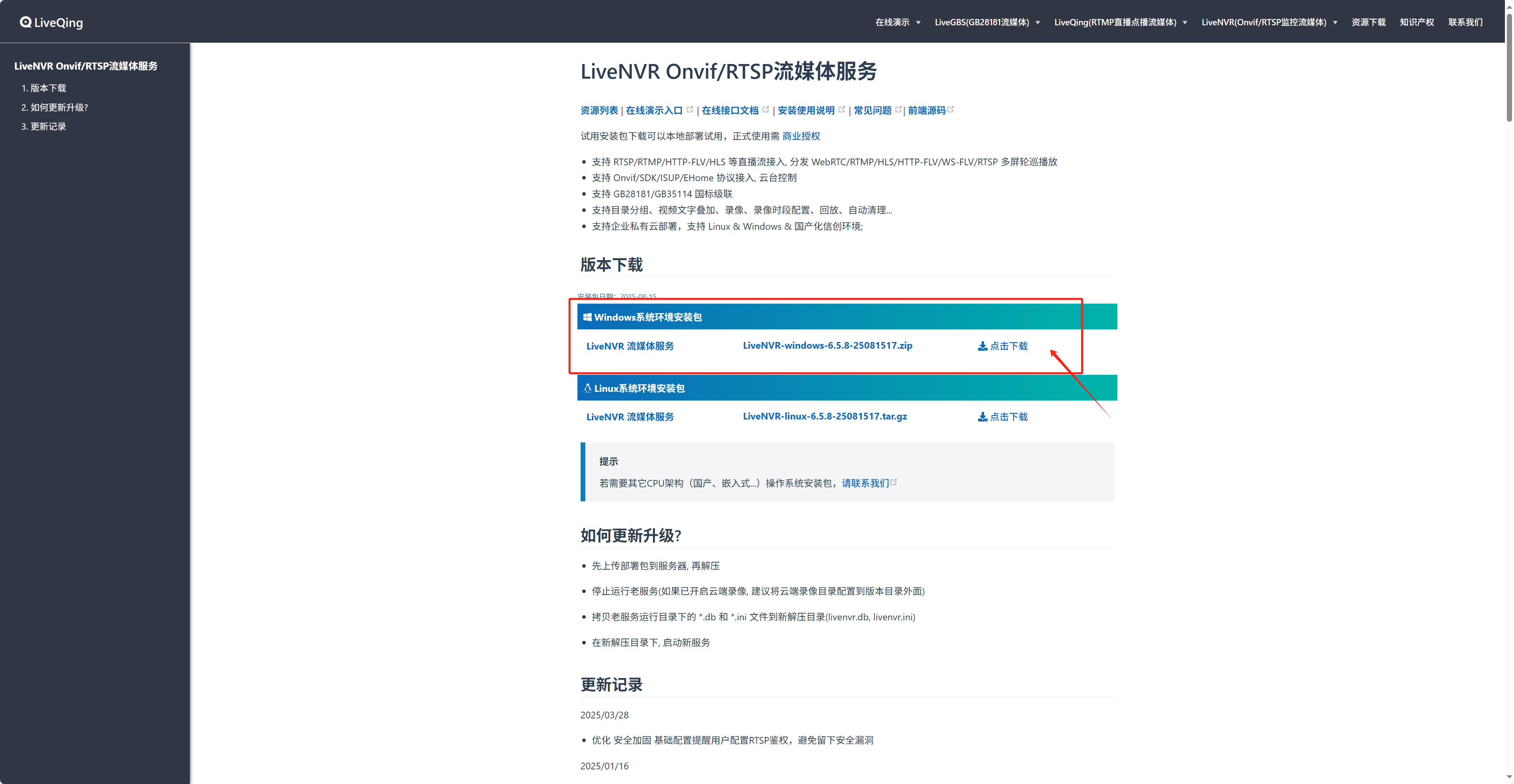Click the page title LiveNVR Onvif/RTSP流媒体服务
Image resolution: width=1514 pixels, height=784 pixels.
[728, 71]
